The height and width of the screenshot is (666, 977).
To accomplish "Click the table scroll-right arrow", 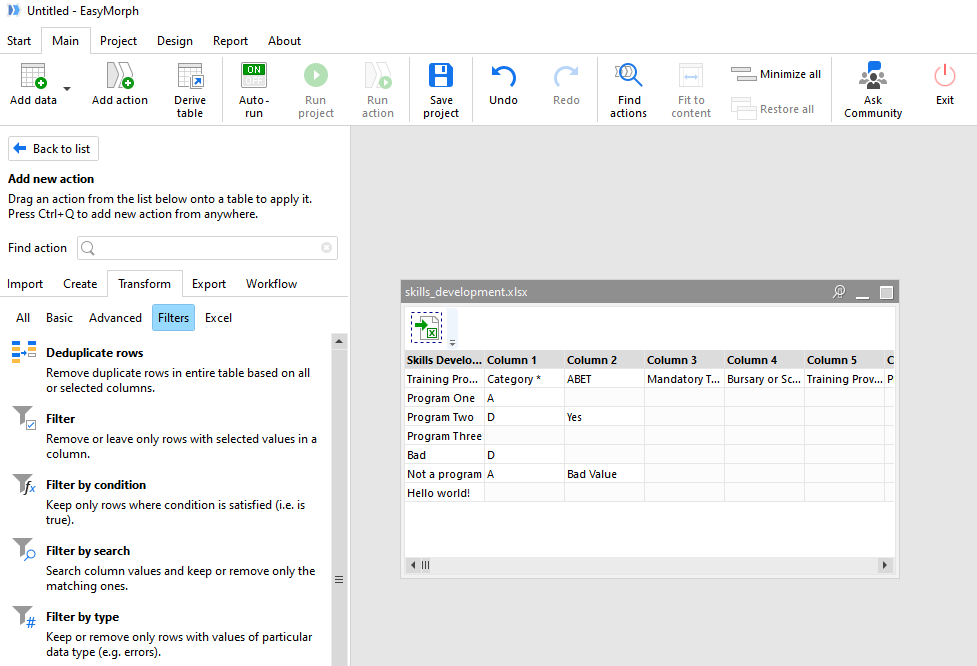I will pyautogui.click(x=884, y=565).
